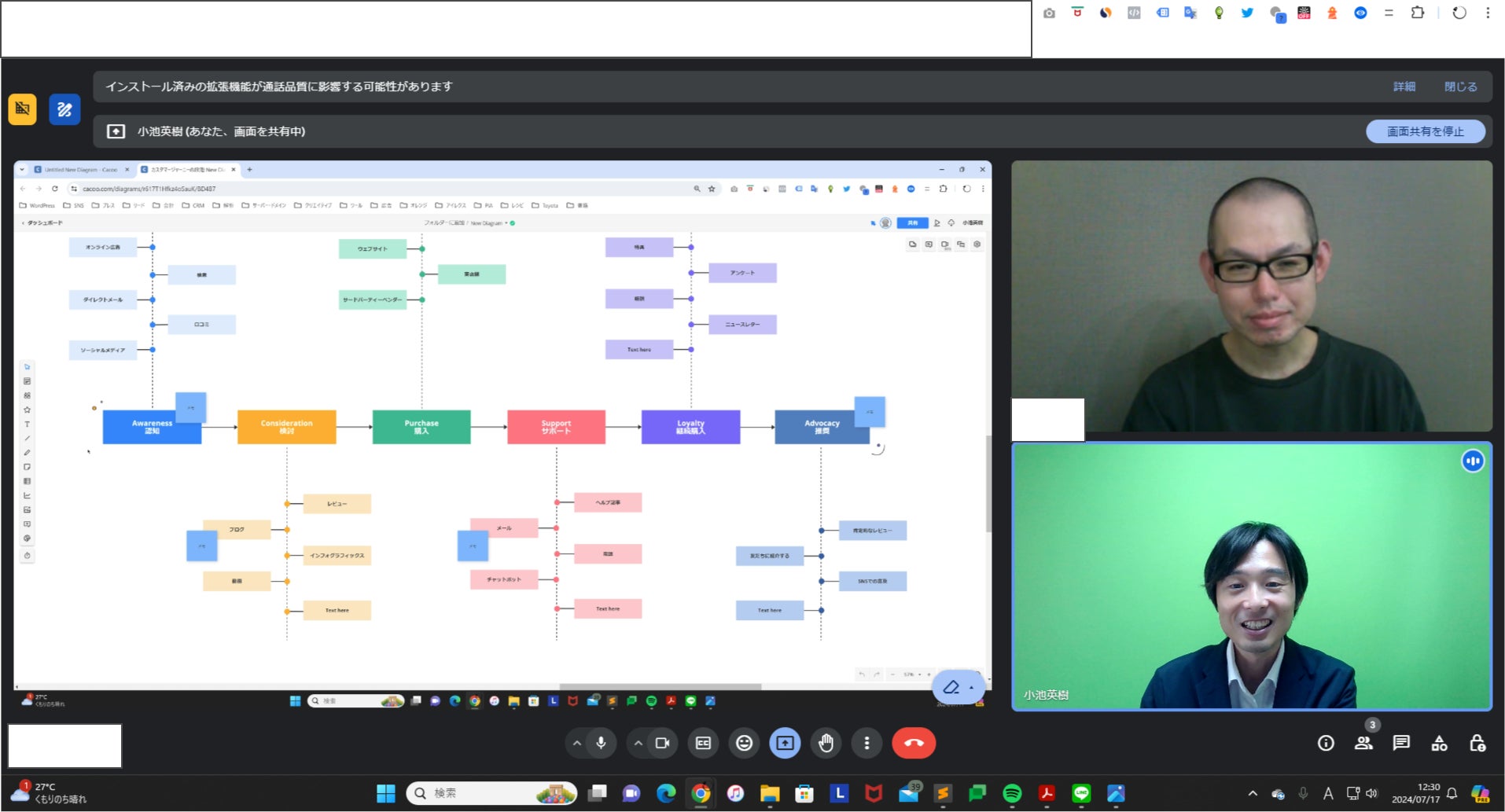The width and height of the screenshot is (1505, 812).
Task: Click 閉じる to dismiss the extension warning
Action: 1460,86
